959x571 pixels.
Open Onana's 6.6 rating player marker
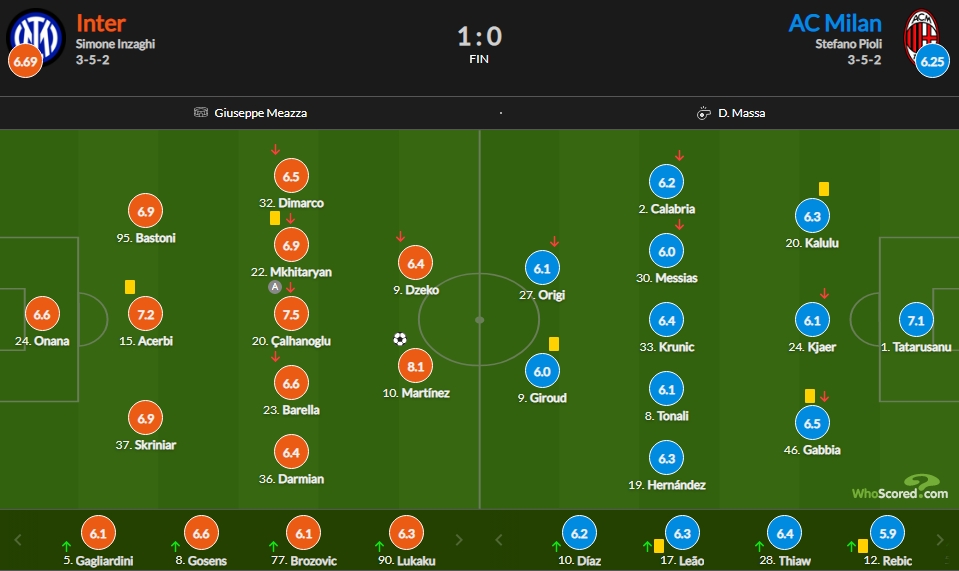pyautogui.click(x=42, y=314)
